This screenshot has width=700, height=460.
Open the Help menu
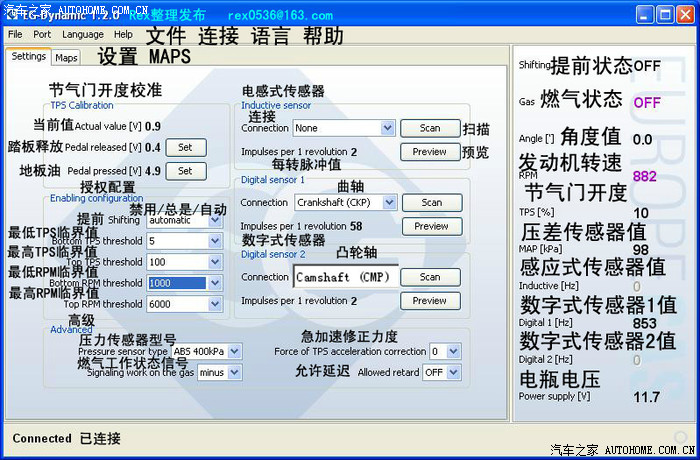point(123,34)
